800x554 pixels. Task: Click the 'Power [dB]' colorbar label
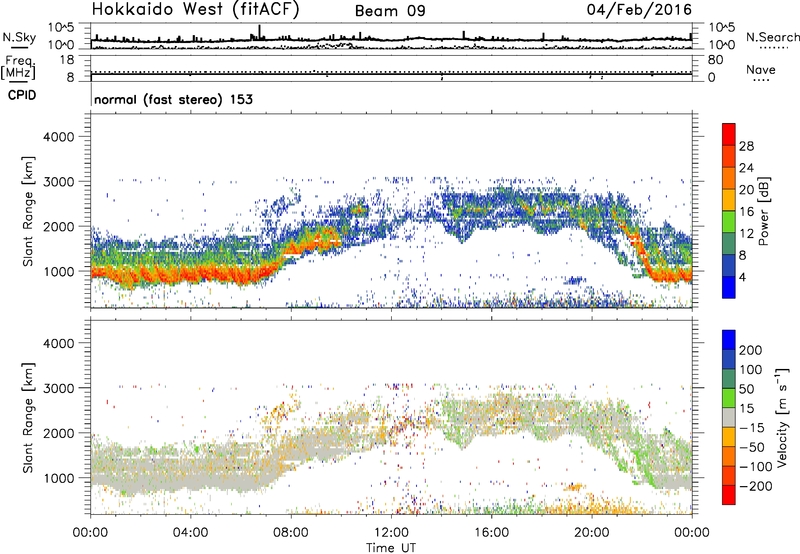(x=764, y=211)
